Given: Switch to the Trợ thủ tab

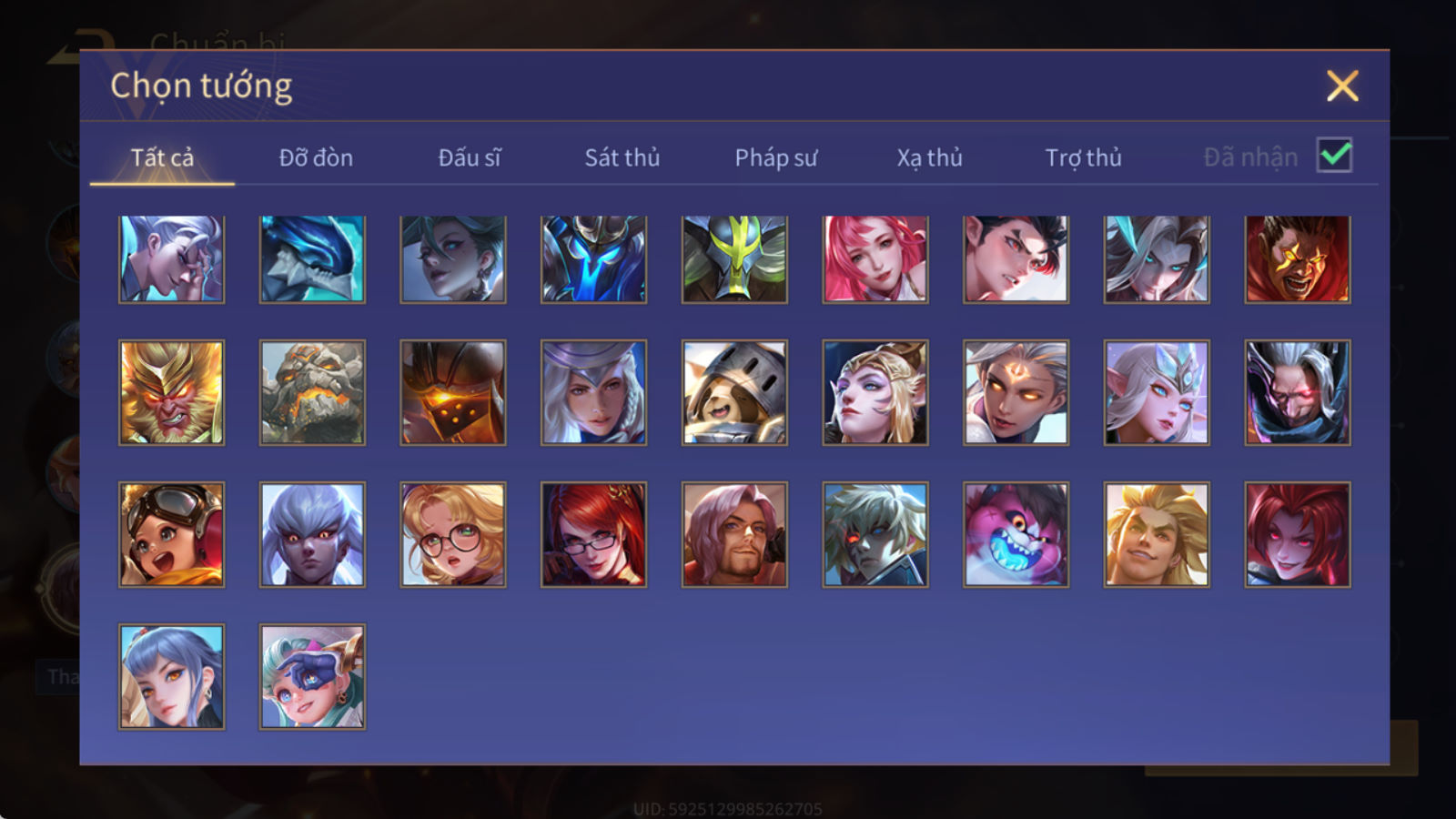Looking at the screenshot, I should click(1083, 157).
